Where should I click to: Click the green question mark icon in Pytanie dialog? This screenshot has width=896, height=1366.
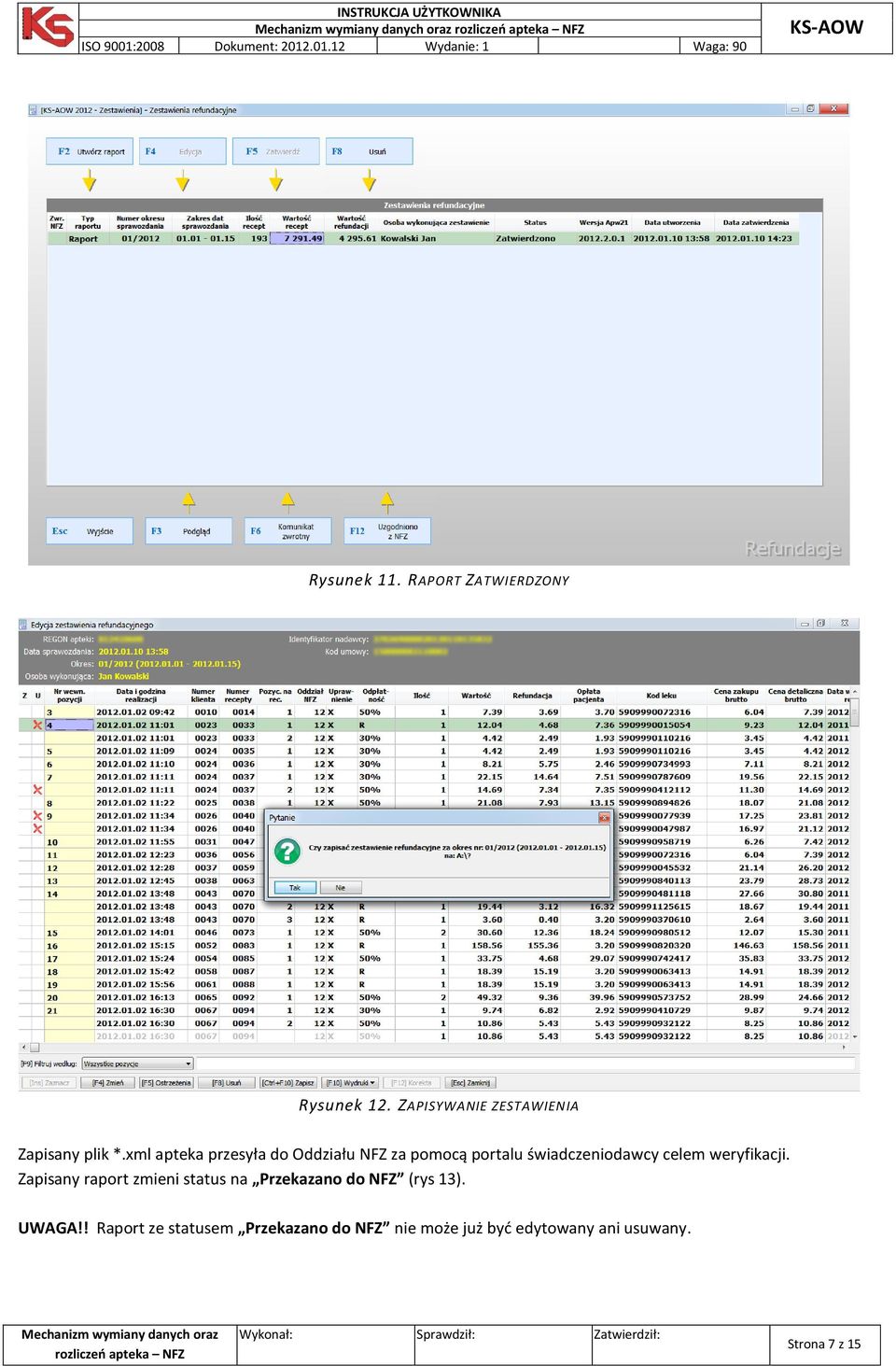tap(287, 851)
